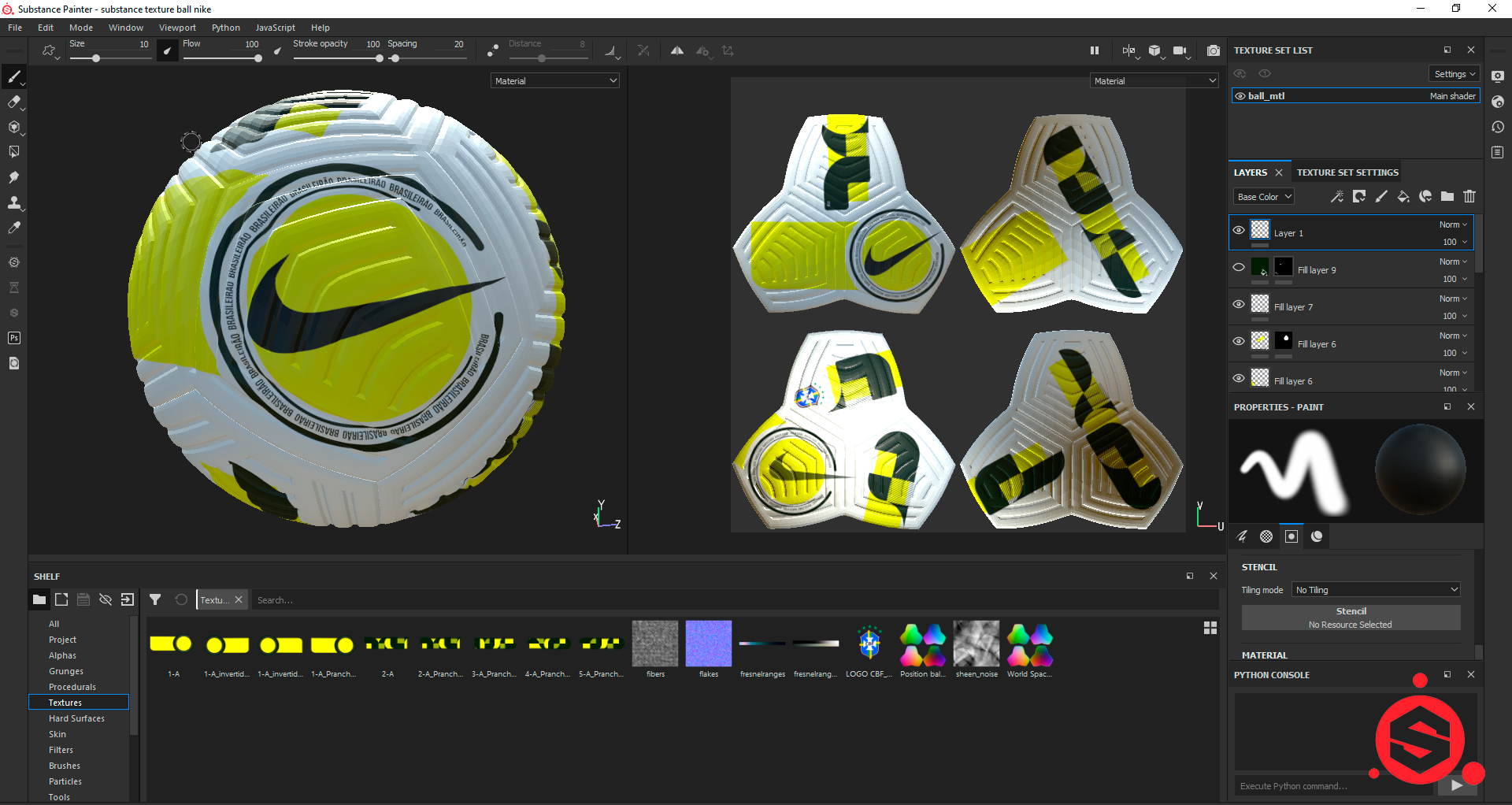Add smart material icon in Layers toolbar

[1425, 196]
